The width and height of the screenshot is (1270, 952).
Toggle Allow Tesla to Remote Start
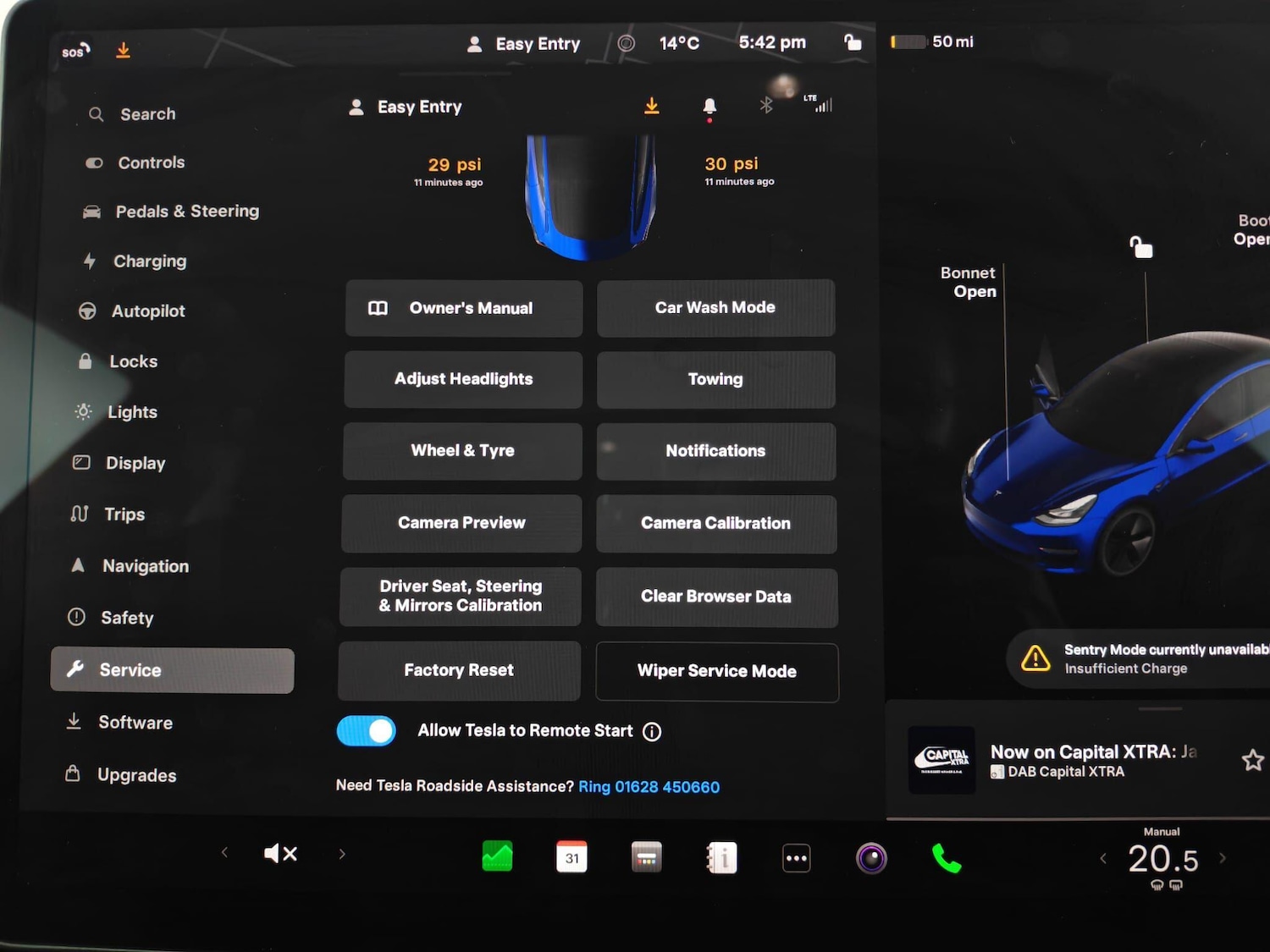(x=367, y=731)
